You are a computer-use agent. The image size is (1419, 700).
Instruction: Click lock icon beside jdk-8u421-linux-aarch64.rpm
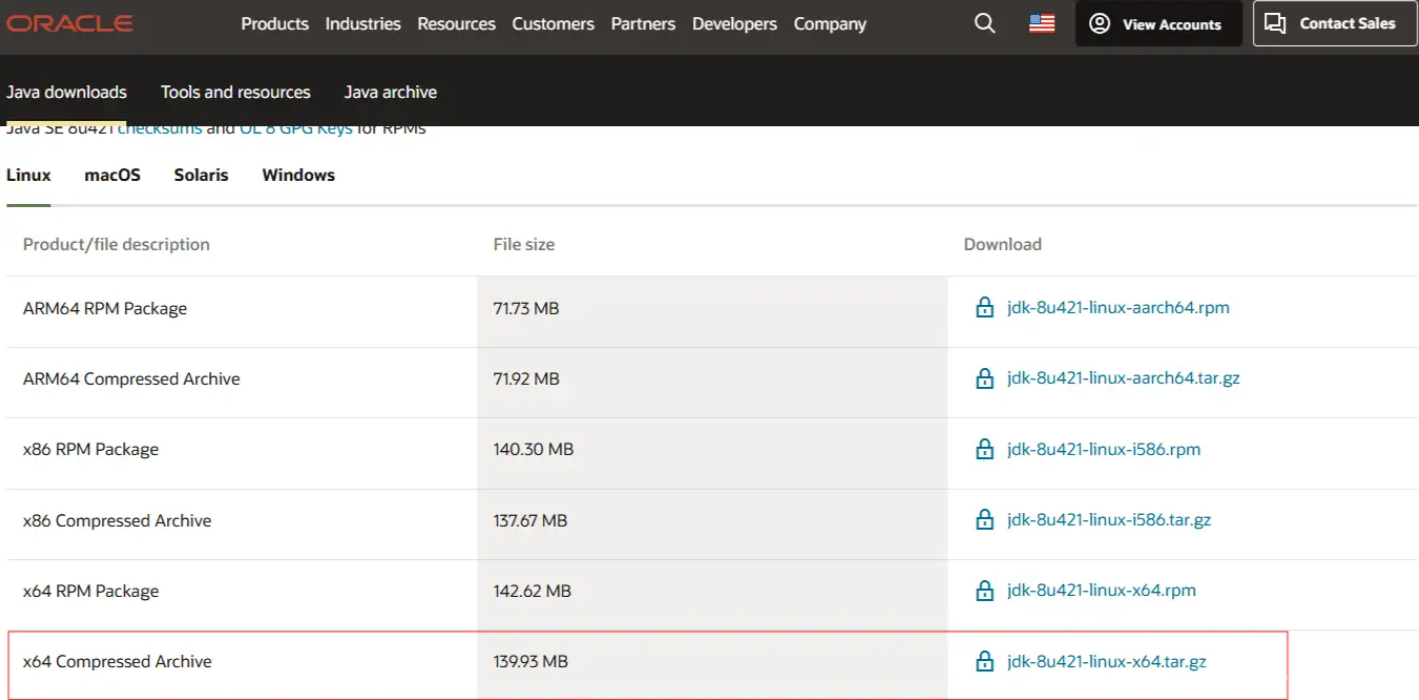[984, 308]
